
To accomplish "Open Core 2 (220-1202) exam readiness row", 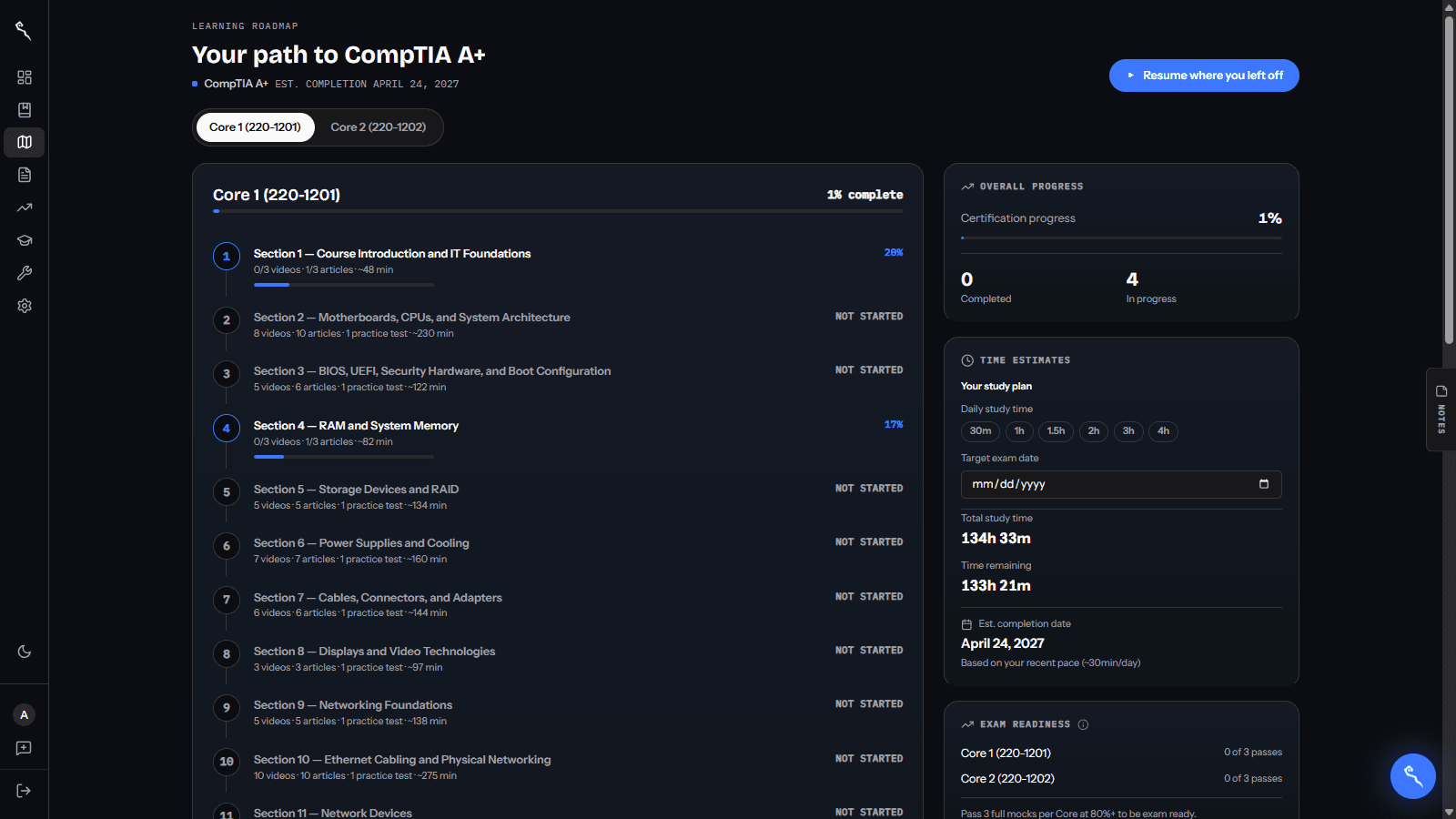I will point(1121,778).
